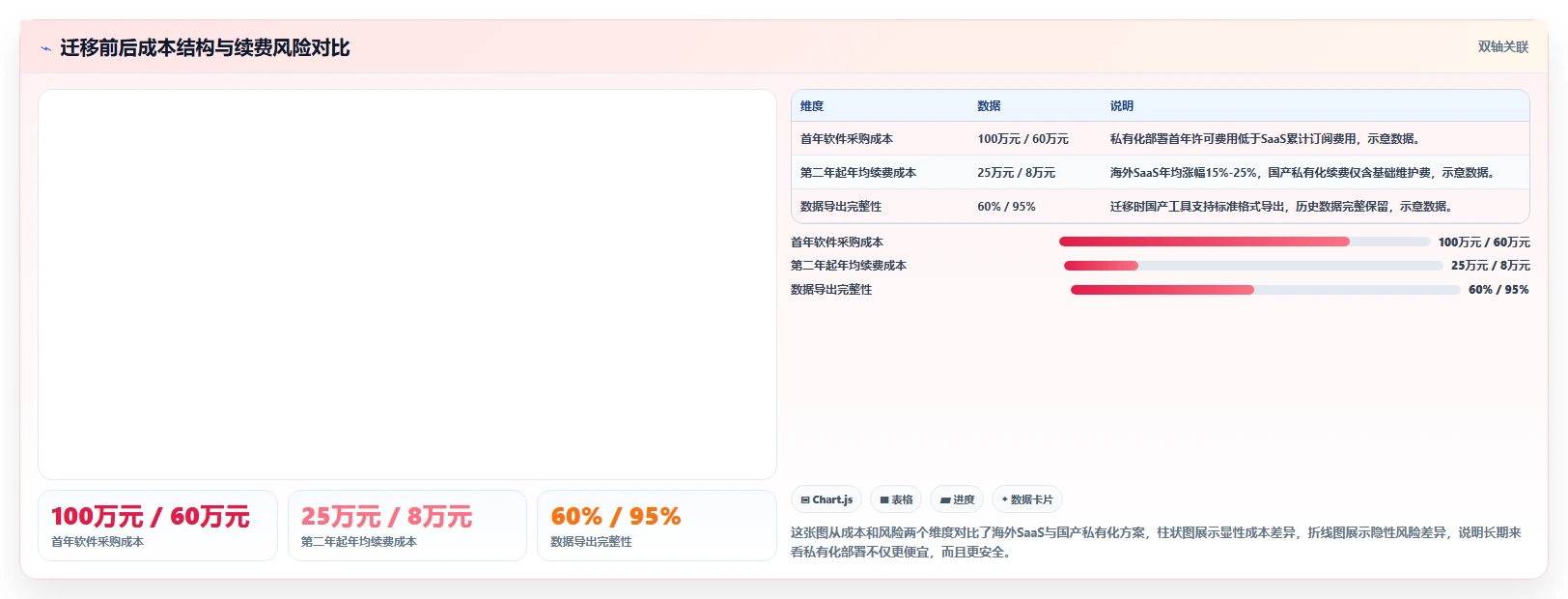The width and height of the screenshot is (1568, 599).
Task: Click the note starting 私有化部署首年许可费用
Action: pyautogui.click(x=1266, y=139)
